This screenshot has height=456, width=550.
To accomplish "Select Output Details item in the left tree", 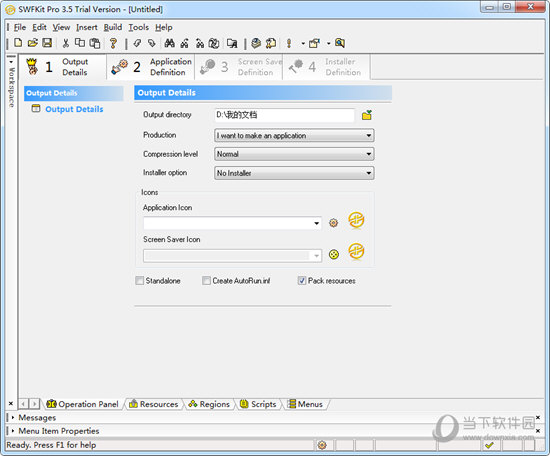I will pyautogui.click(x=74, y=109).
